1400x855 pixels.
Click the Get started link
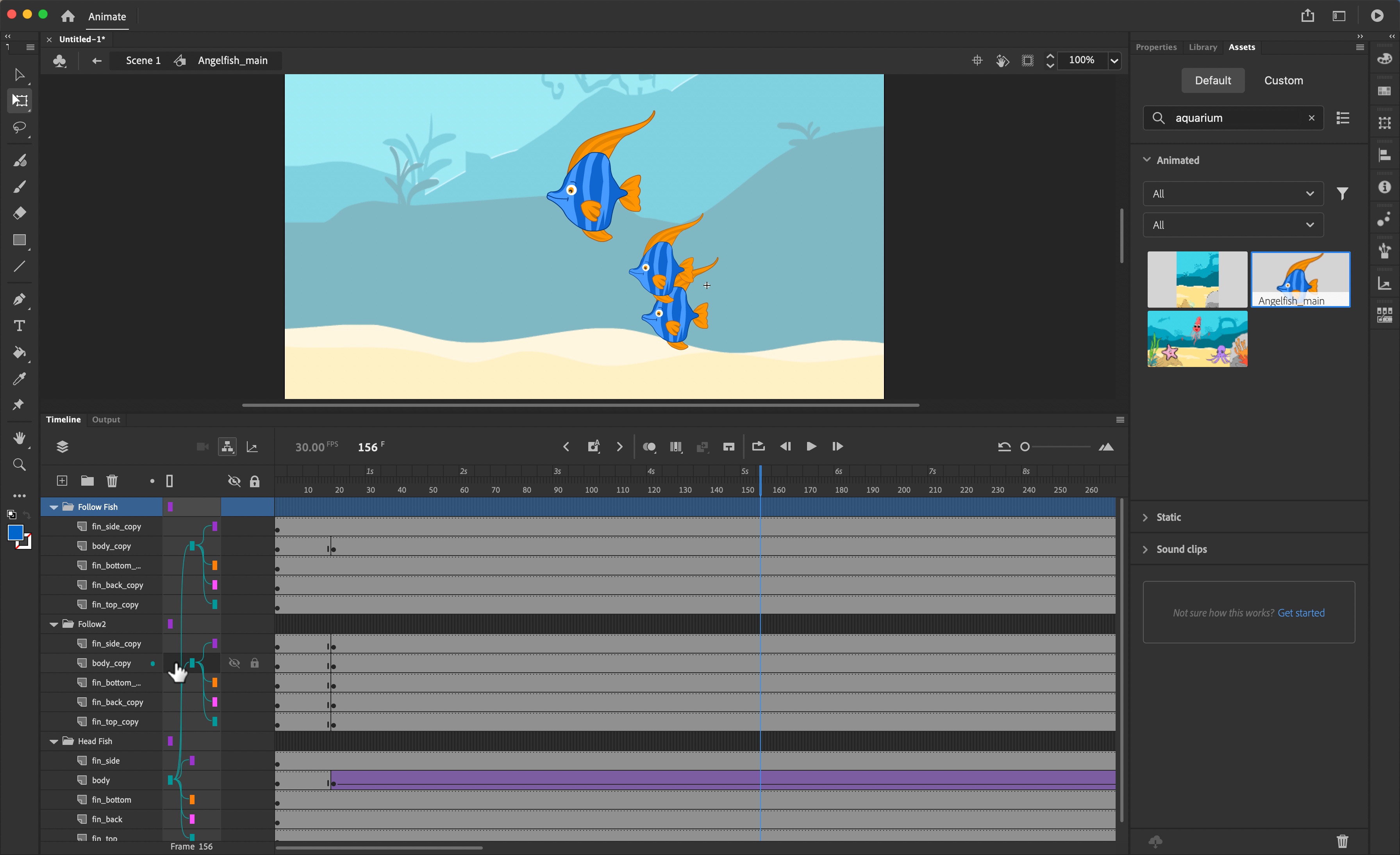(1301, 612)
